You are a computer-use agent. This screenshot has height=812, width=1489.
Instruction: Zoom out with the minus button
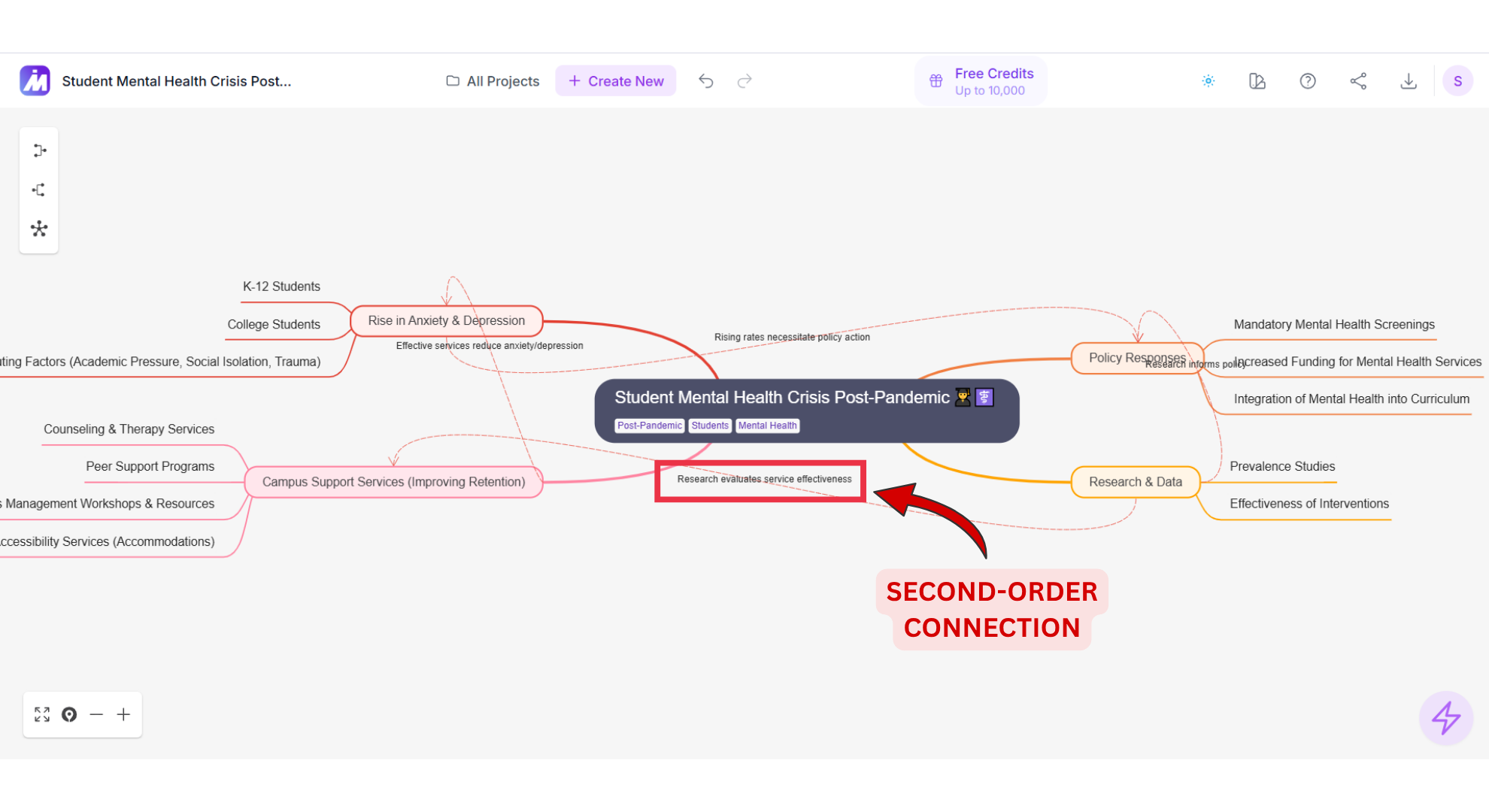(96, 714)
